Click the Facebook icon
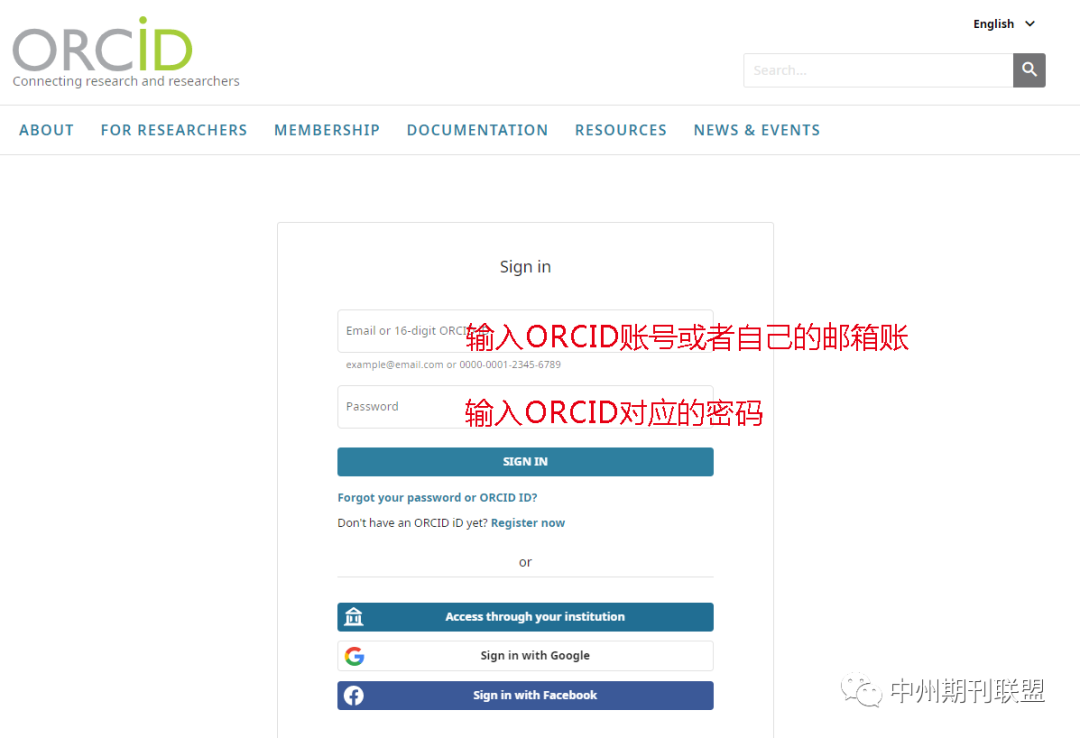 click(x=354, y=695)
